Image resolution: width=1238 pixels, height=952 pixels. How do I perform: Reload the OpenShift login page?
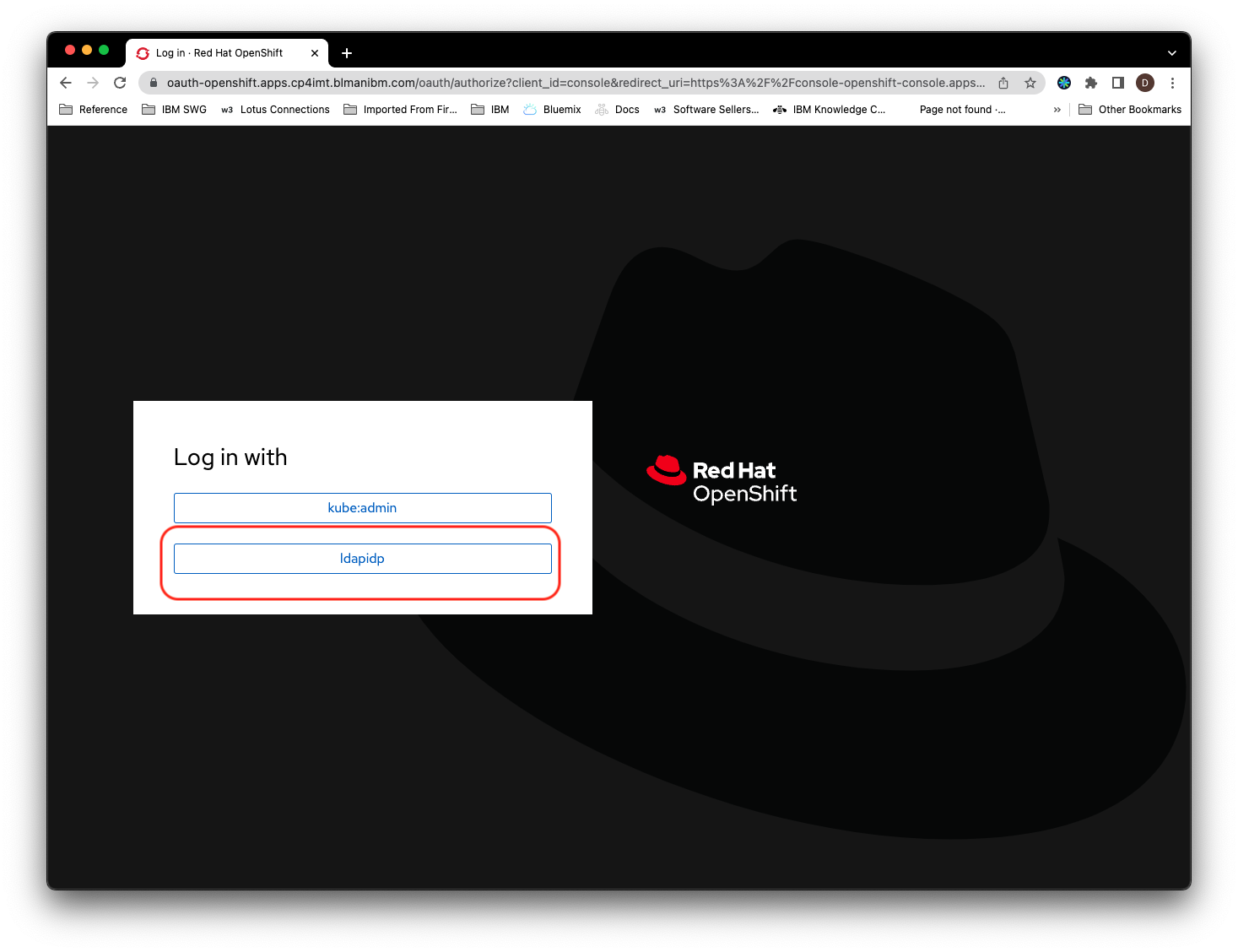[120, 83]
